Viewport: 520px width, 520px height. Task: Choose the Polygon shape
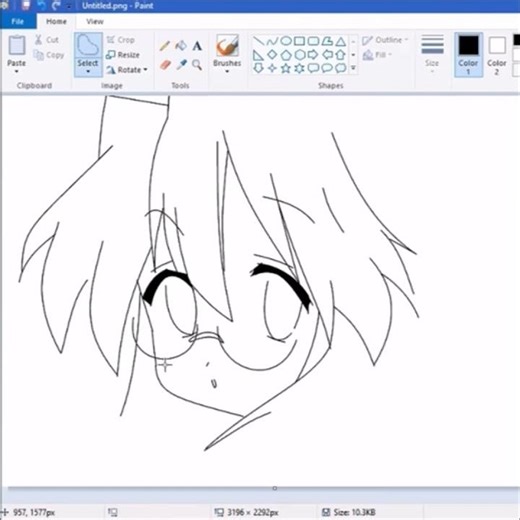point(327,41)
